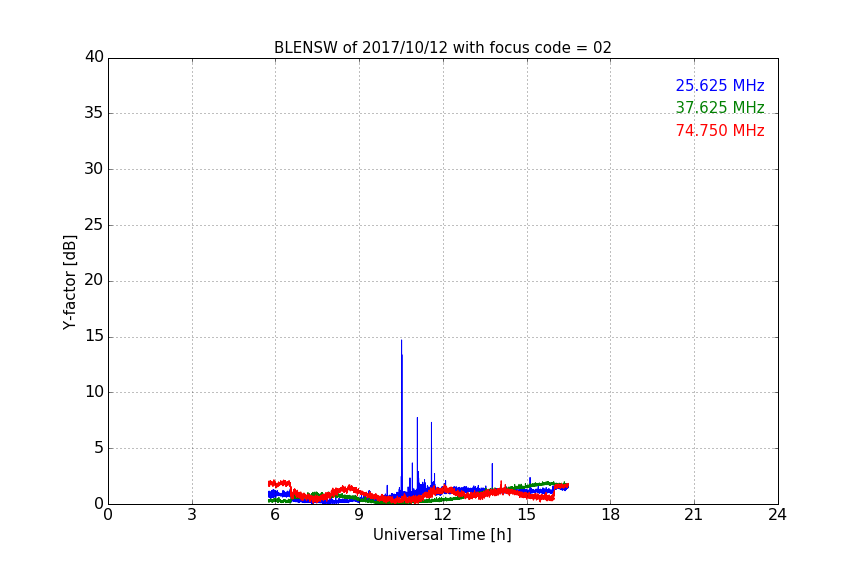Click the tallest blue spike peak near 15 dB
864x576 pixels.
[x=401, y=341]
